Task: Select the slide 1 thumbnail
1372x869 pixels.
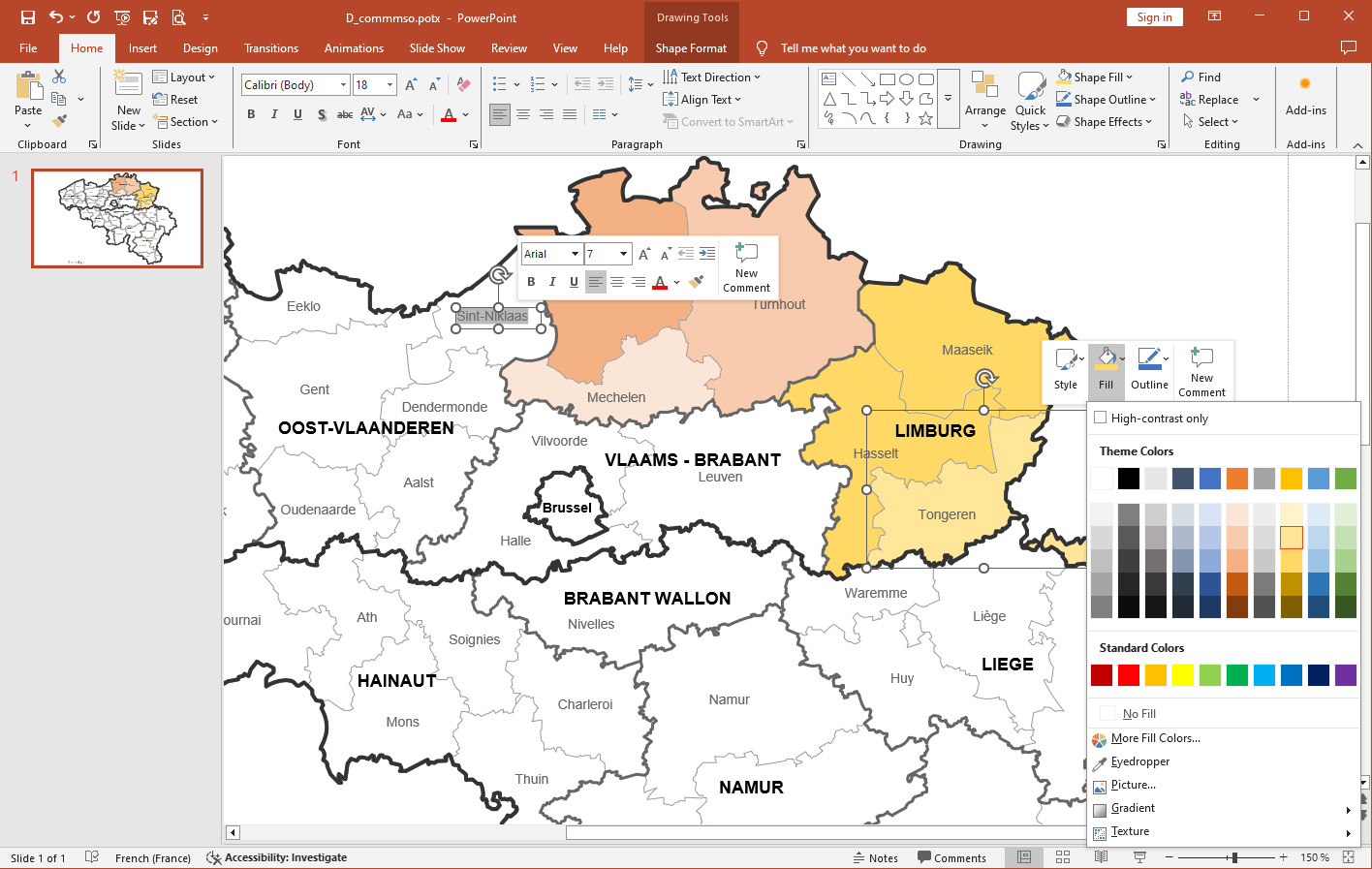Action: coord(116,218)
